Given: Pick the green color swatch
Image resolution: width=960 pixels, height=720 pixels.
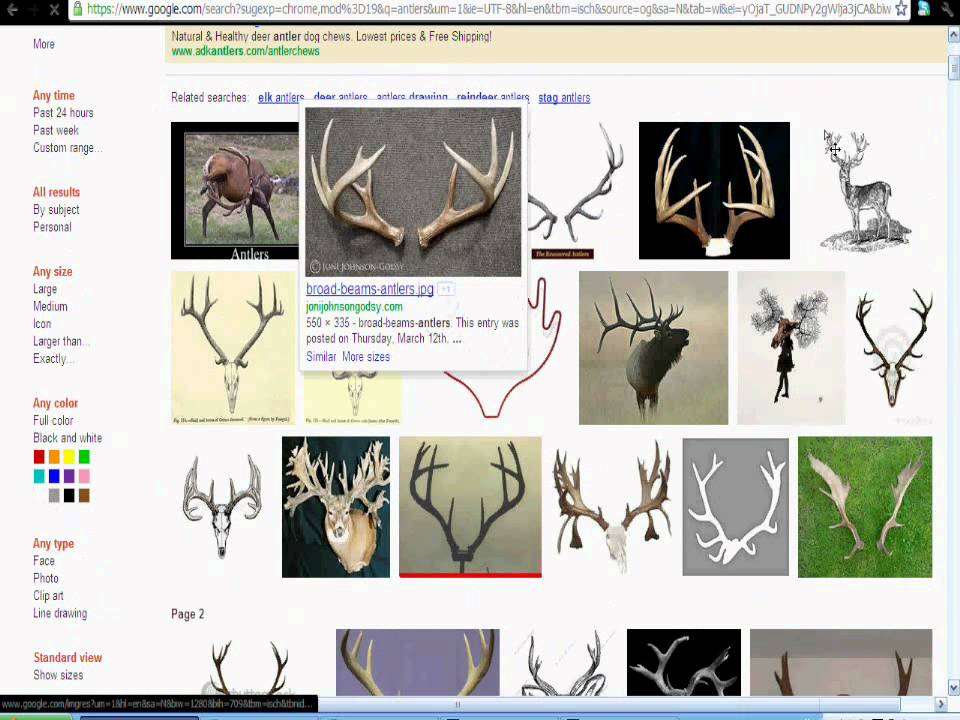Looking at the screenshot, I should click(84, 457).
